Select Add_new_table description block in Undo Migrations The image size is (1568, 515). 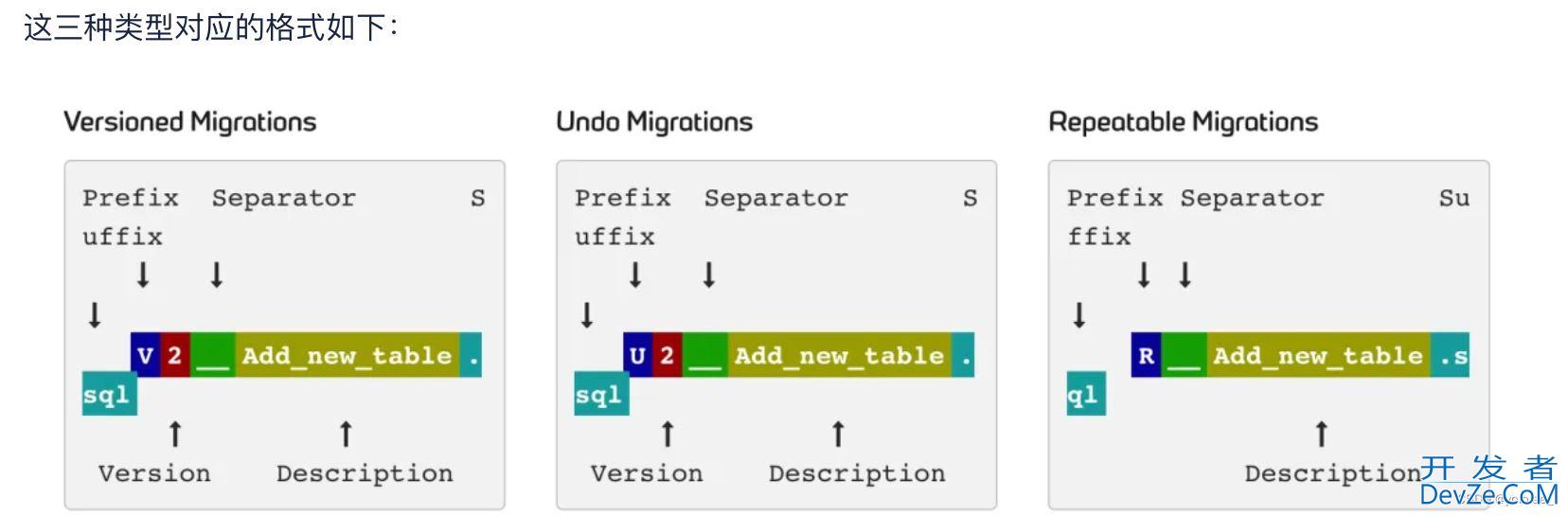pyautogui.click(x=839, y=356)
